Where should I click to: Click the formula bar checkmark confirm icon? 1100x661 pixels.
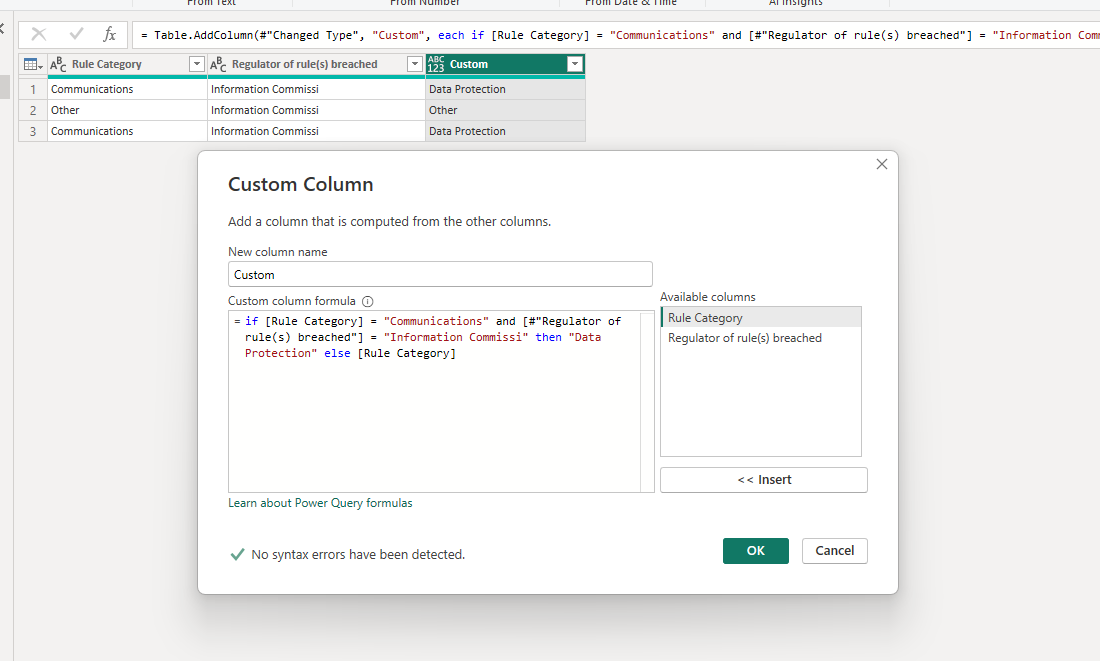point(76,34)
